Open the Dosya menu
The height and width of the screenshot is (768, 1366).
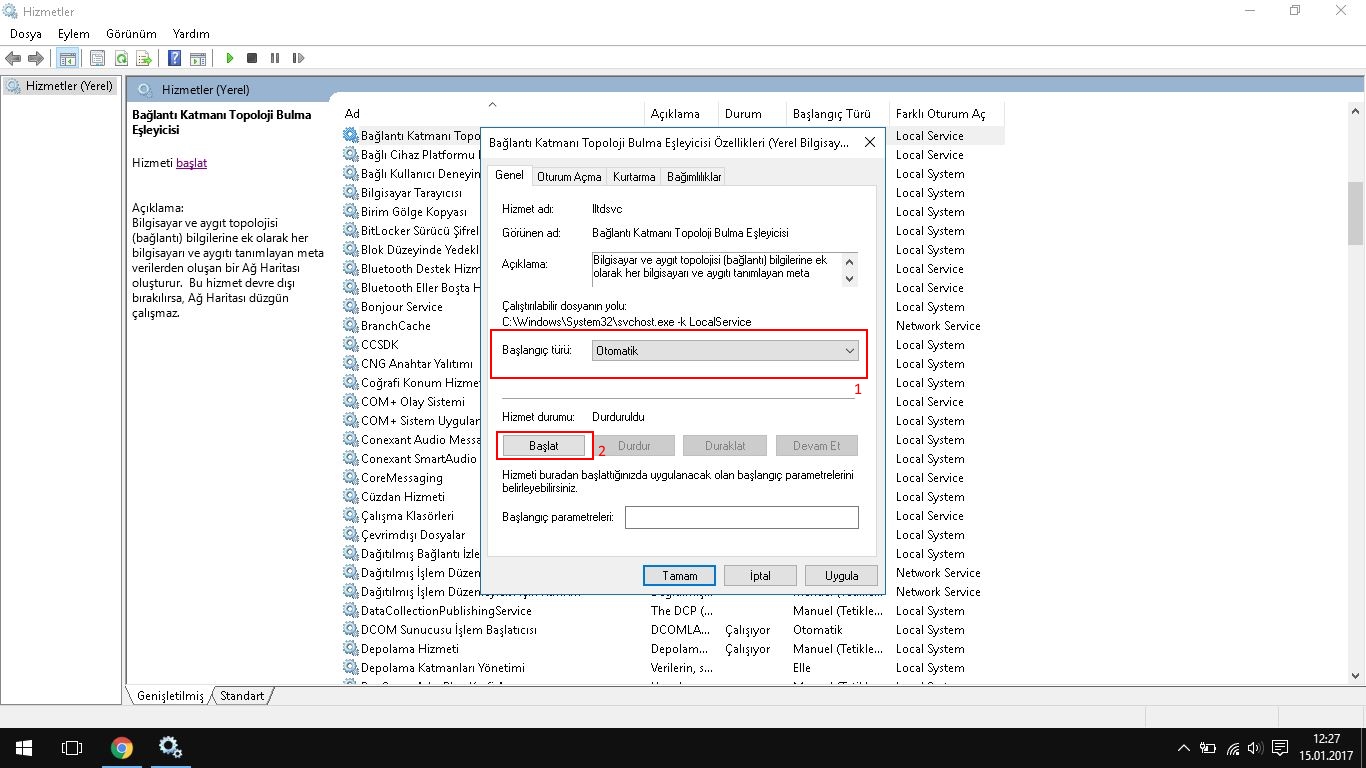[x=26, y=34]
